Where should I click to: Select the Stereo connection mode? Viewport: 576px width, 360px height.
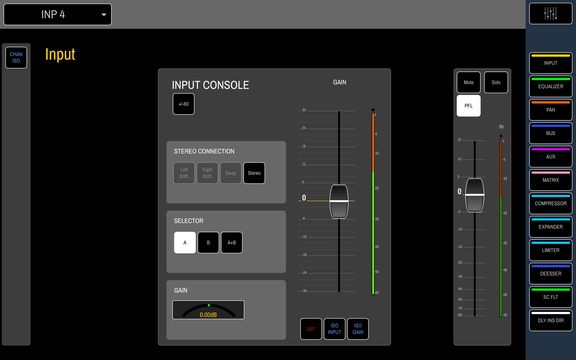pos(254,173)
